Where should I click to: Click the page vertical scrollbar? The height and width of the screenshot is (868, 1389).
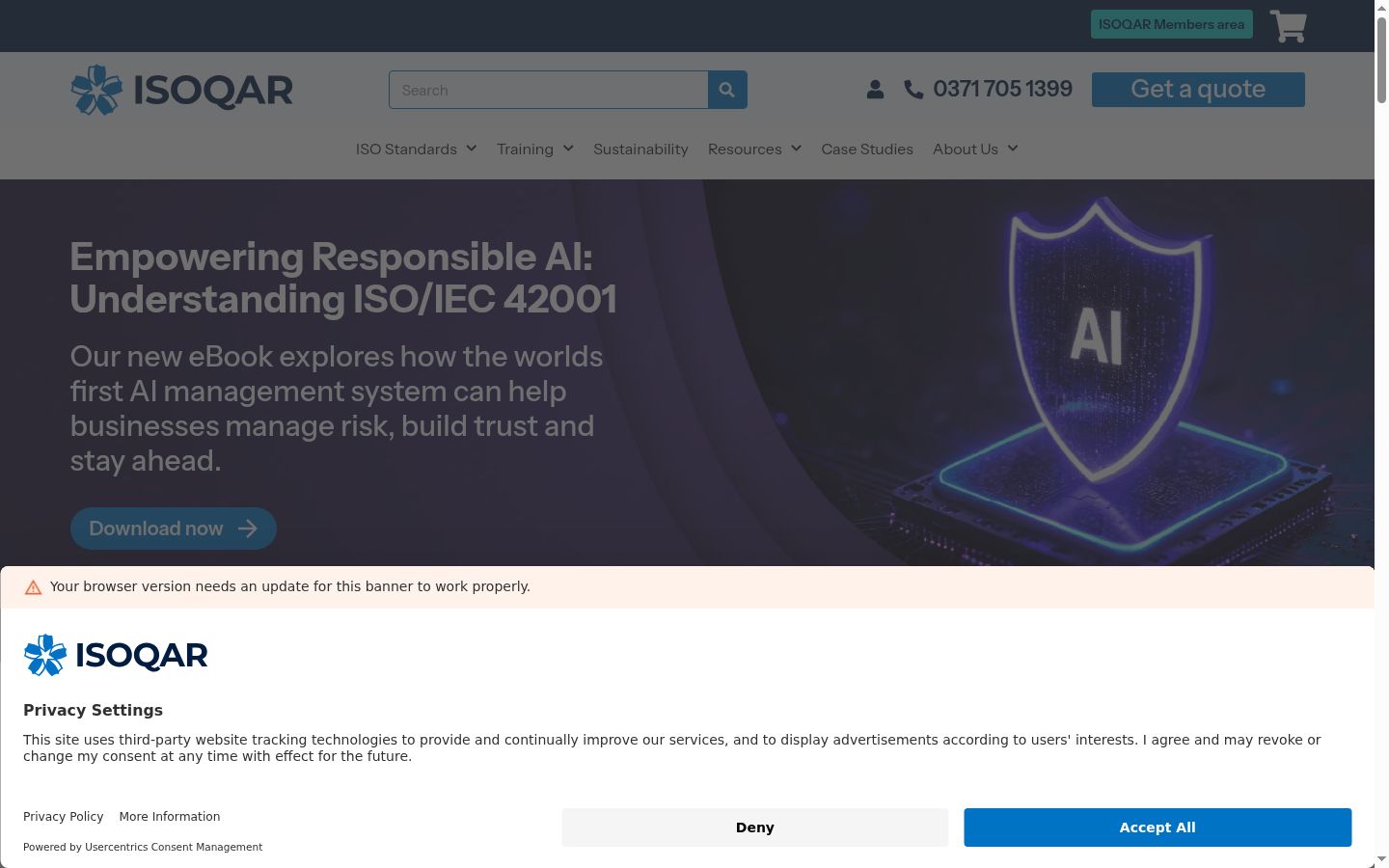pos(1381,434)
